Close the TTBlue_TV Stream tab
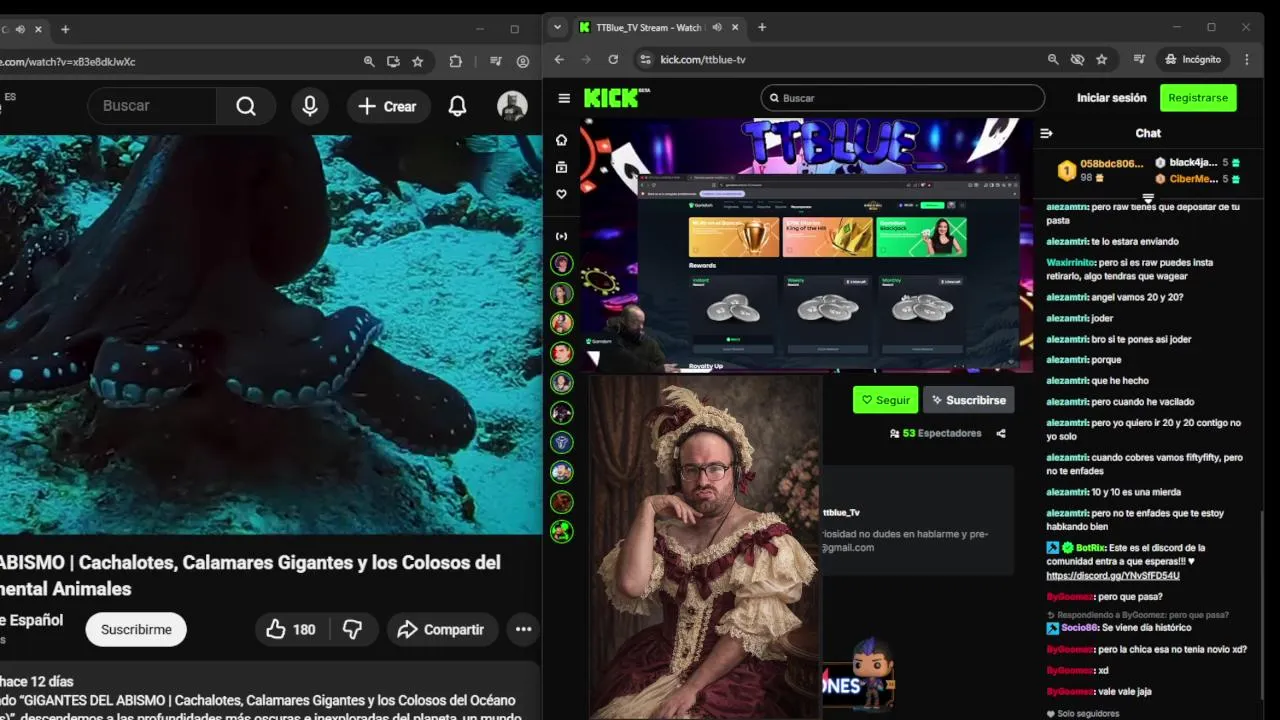 [736, 28]
